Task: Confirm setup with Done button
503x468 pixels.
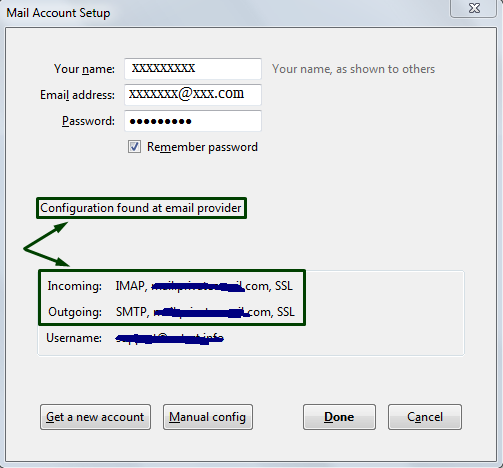Action: [339, 417]
